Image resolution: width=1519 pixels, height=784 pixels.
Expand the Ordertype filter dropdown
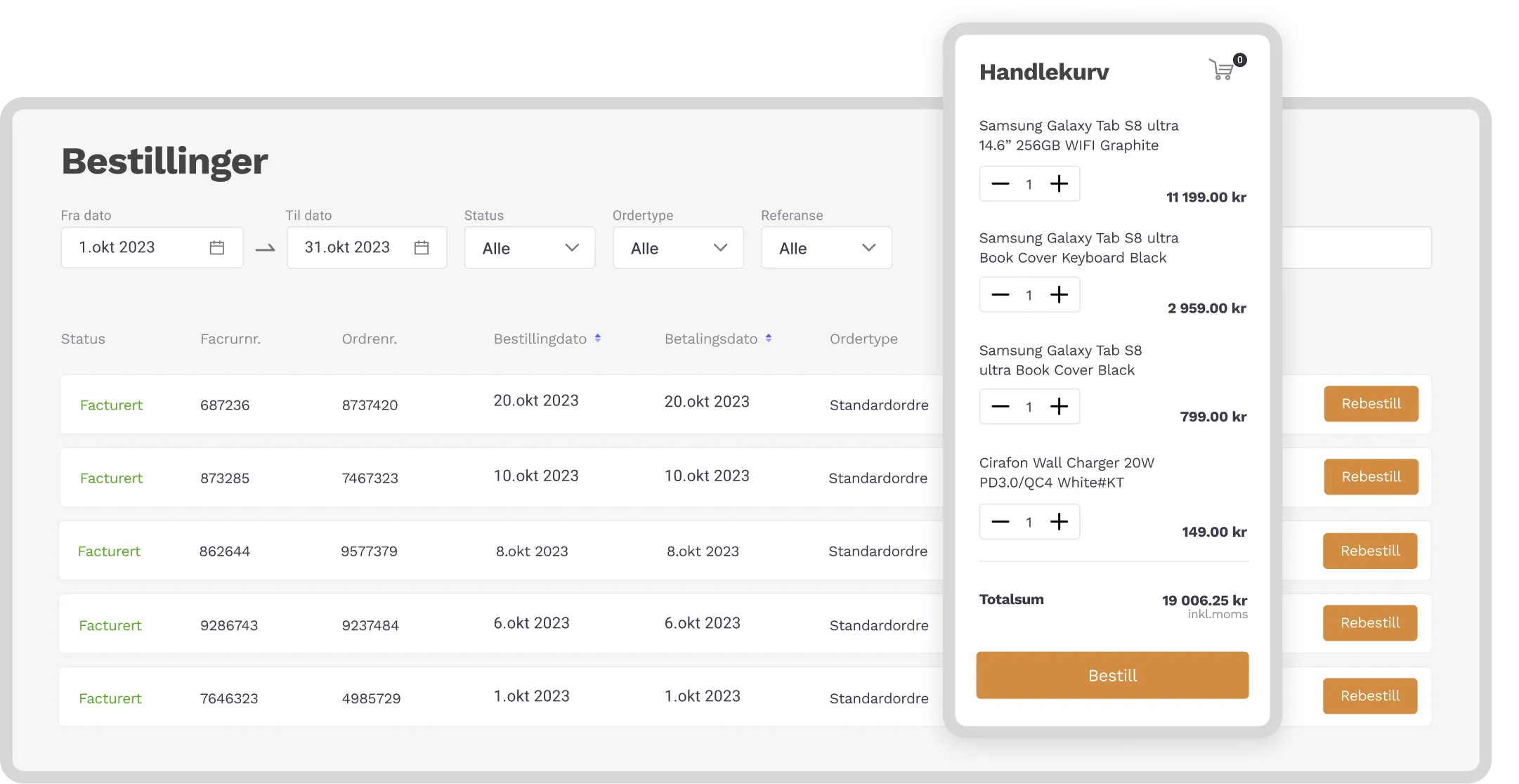pos(678,248)
